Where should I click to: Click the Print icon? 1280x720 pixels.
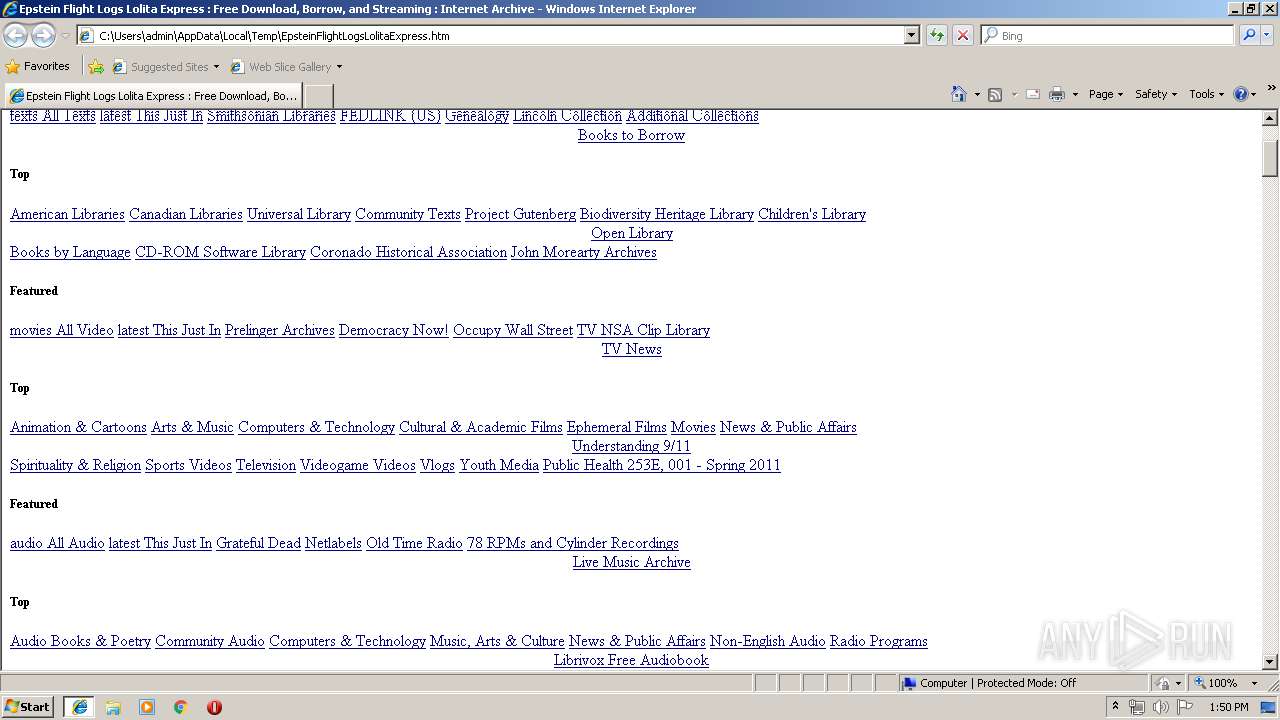point(1057,94)
